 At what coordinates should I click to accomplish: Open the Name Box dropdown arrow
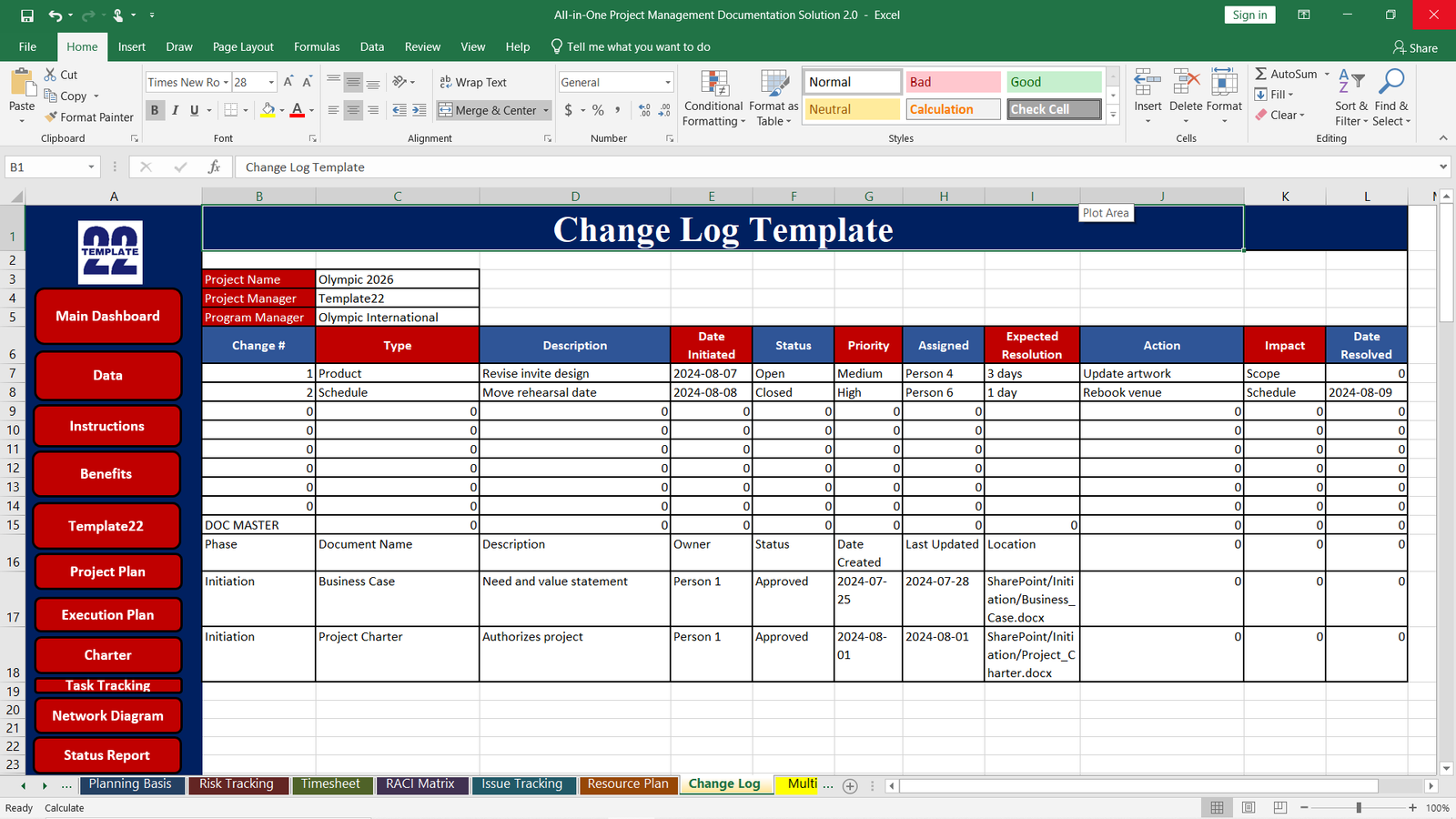pyautogui.click(x=91, y=167)
